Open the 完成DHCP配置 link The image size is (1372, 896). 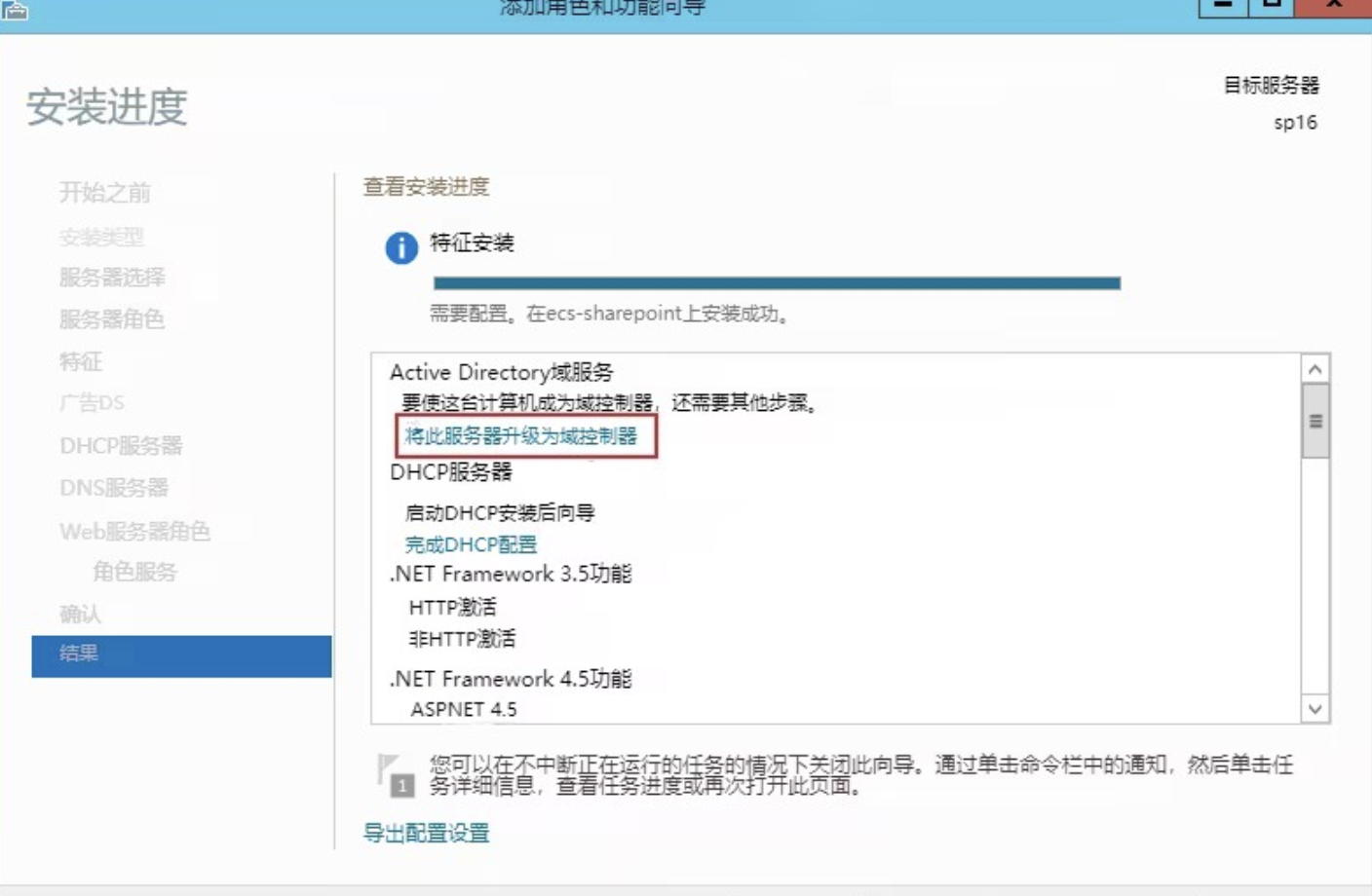(471, 544)
